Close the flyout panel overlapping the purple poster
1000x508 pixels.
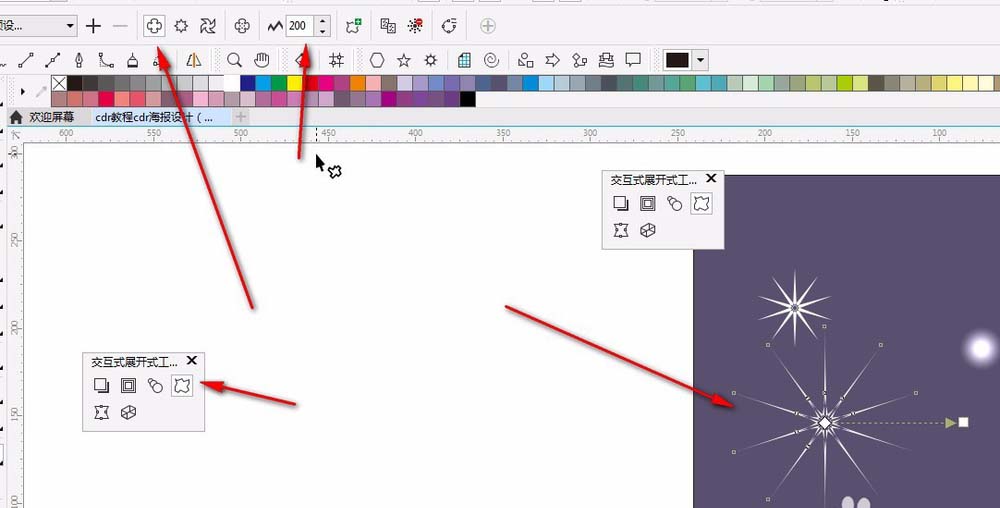pyautogui.click(x=711, y=178)
